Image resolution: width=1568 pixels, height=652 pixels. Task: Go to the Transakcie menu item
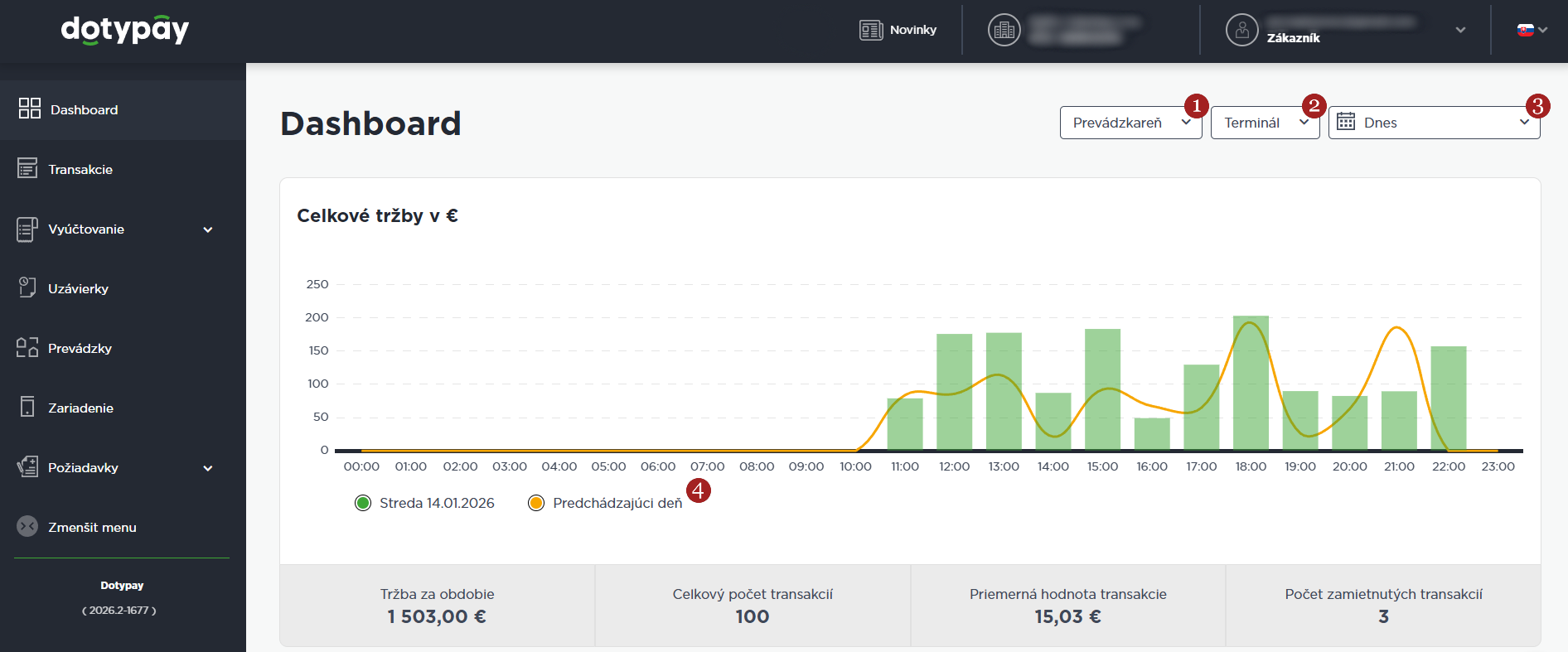pos(80,169)
